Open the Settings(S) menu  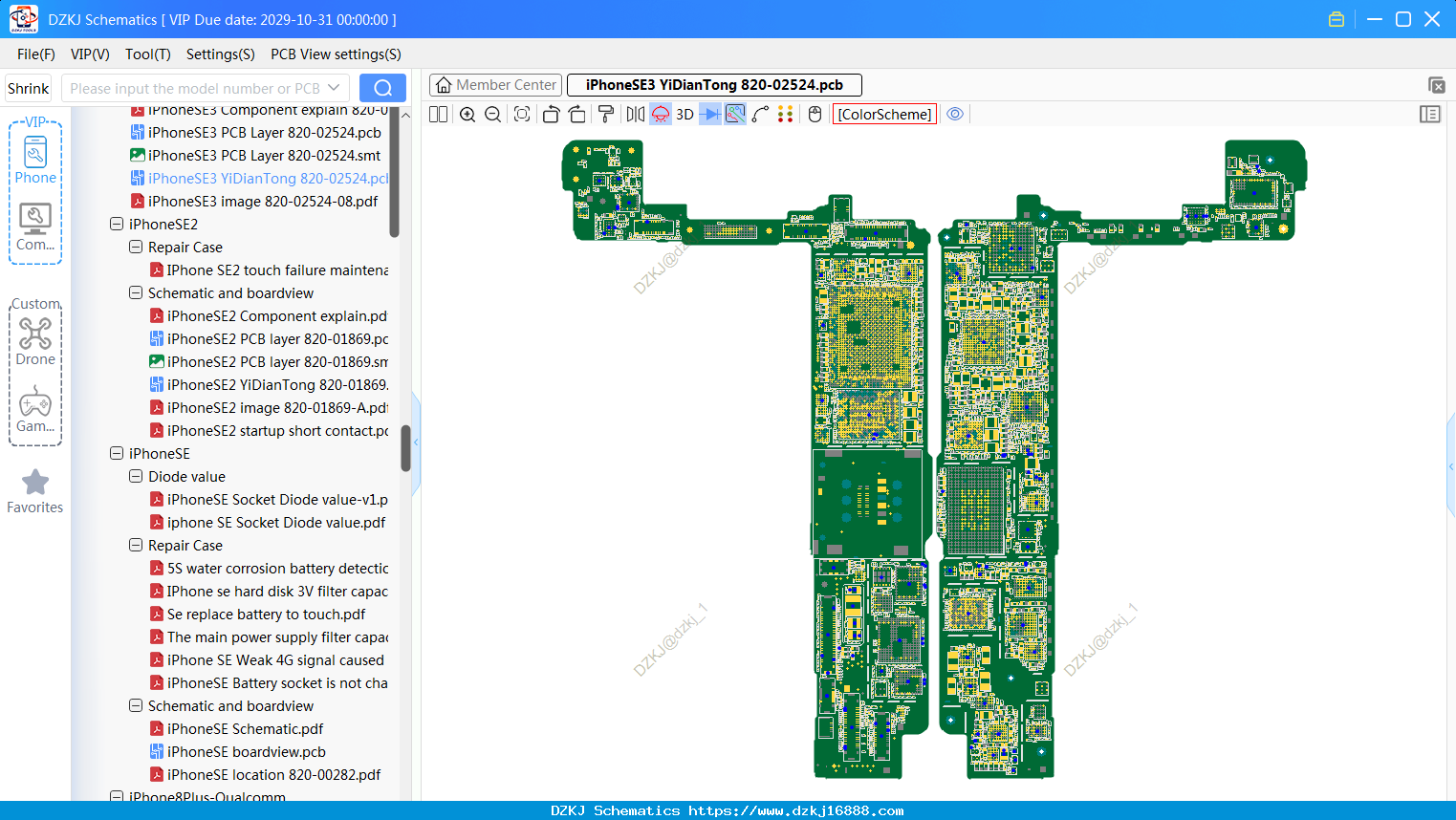(x=221, y=54)
